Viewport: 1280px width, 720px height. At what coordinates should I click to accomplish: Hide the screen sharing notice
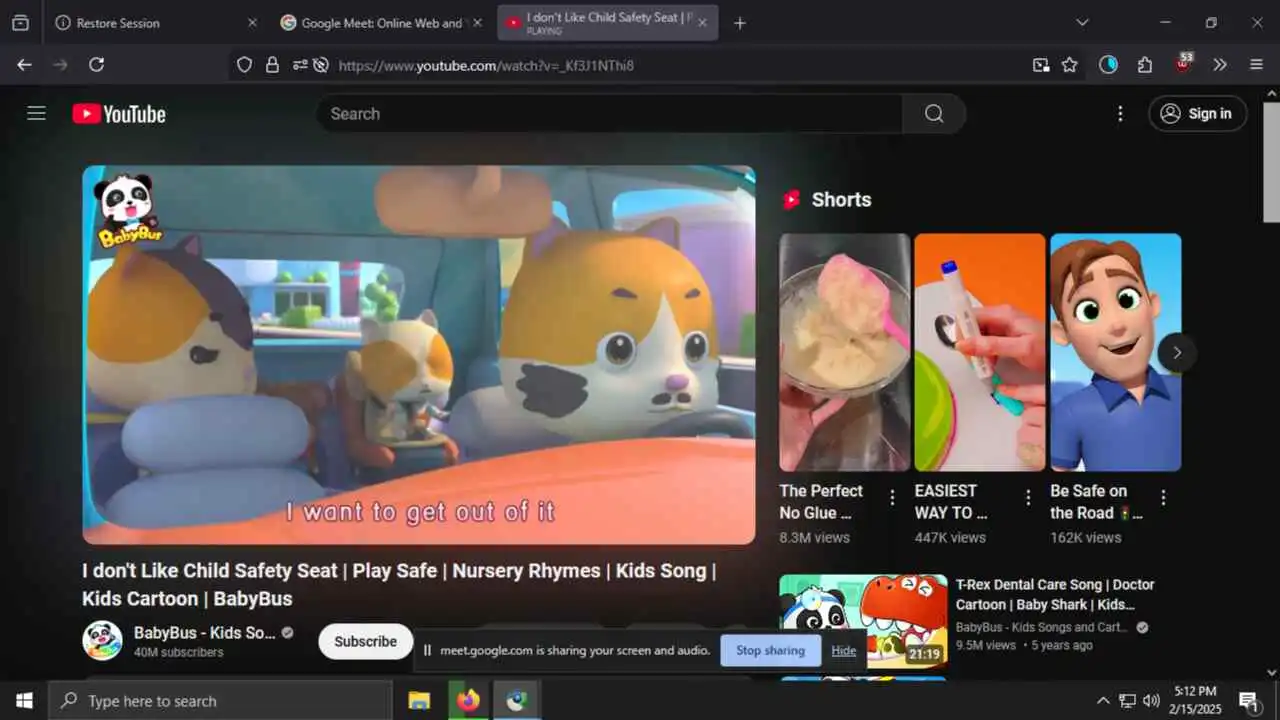[x=844, y=650]
